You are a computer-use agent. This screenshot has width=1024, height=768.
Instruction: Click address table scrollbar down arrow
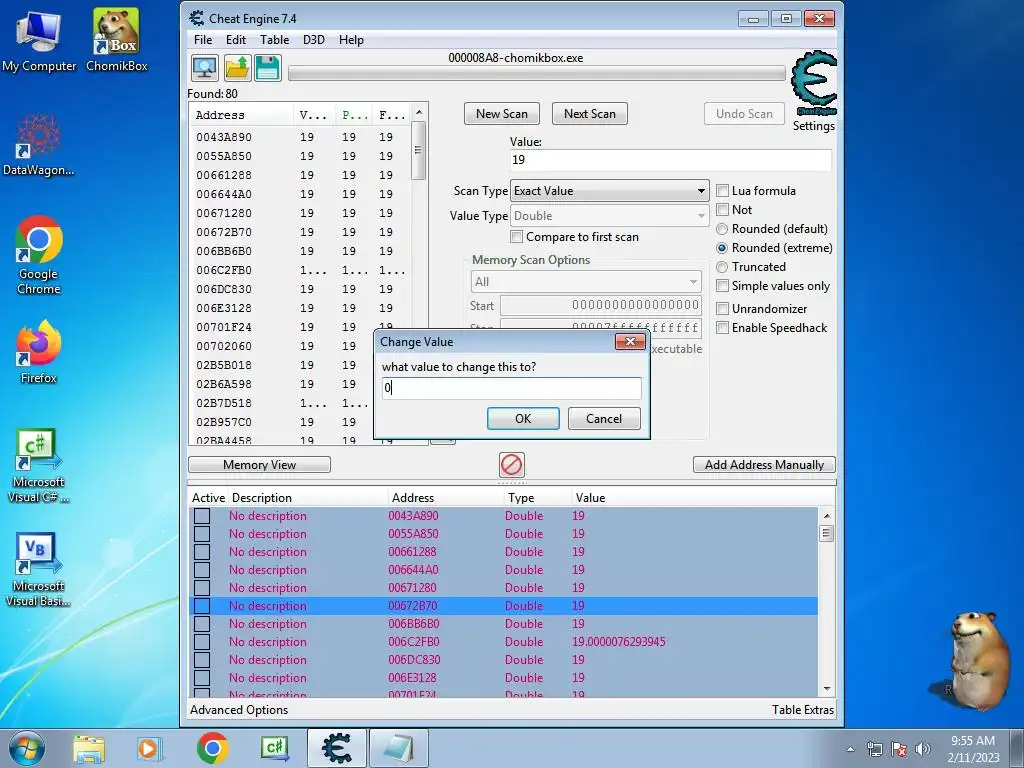(827, 688)
